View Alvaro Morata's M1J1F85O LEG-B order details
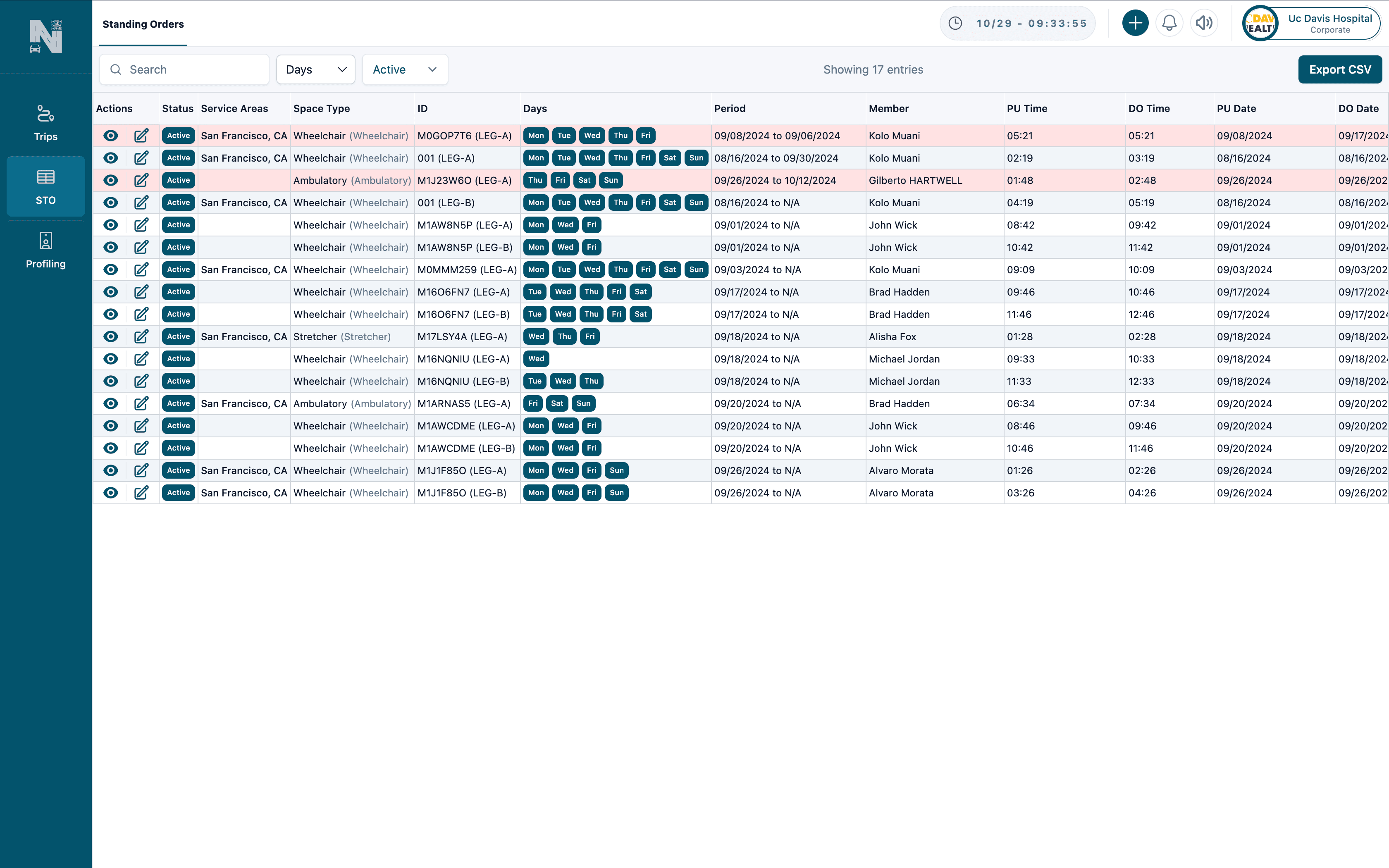The height and width of the screenshot is (868, 1389). 110,493
